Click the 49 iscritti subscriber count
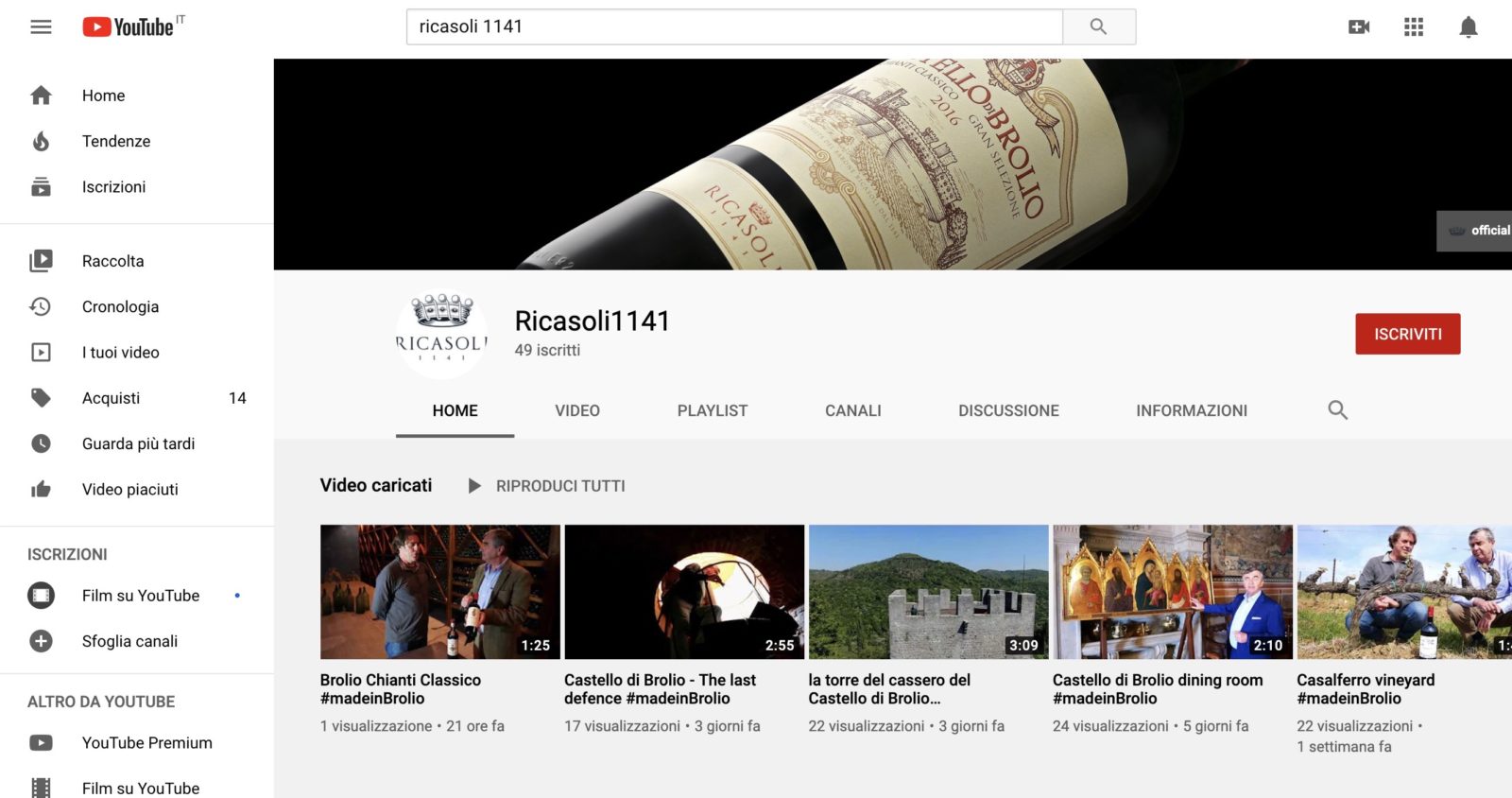 point(547,350)
